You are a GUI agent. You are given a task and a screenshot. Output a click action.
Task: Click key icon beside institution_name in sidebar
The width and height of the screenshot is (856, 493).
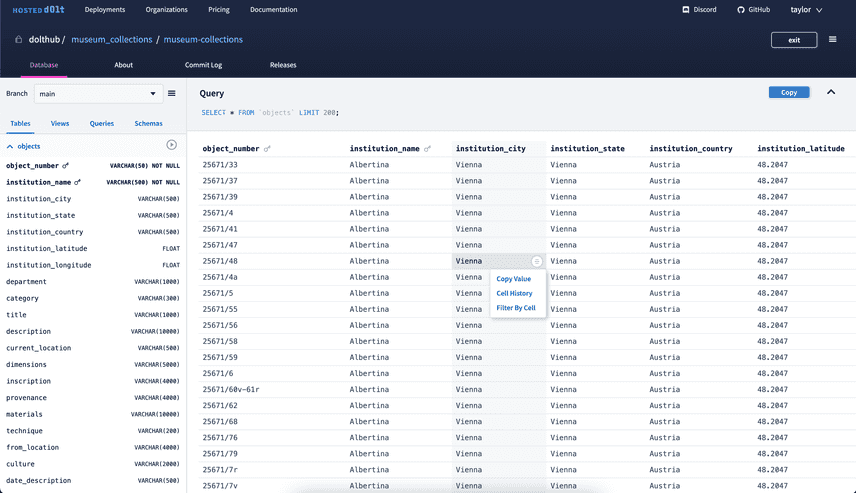[78, 182]
